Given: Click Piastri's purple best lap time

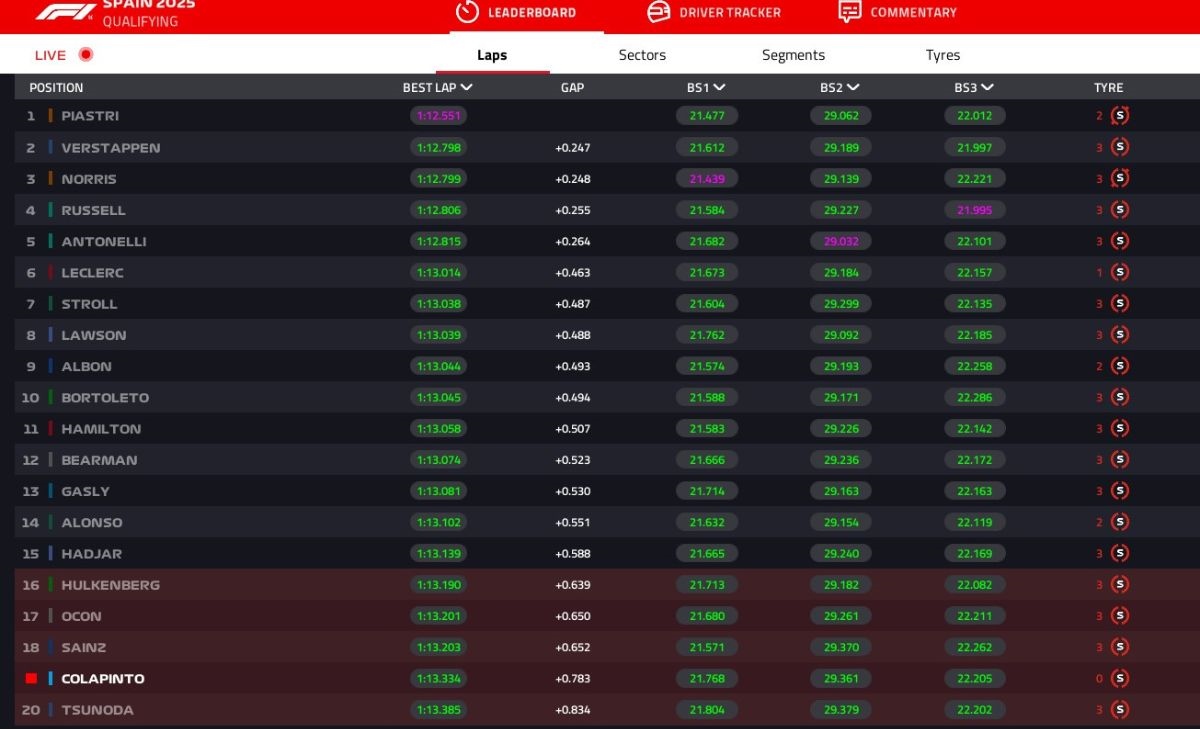Looking at the screenshot, I should pyautogui.click(x=438, y=116).
